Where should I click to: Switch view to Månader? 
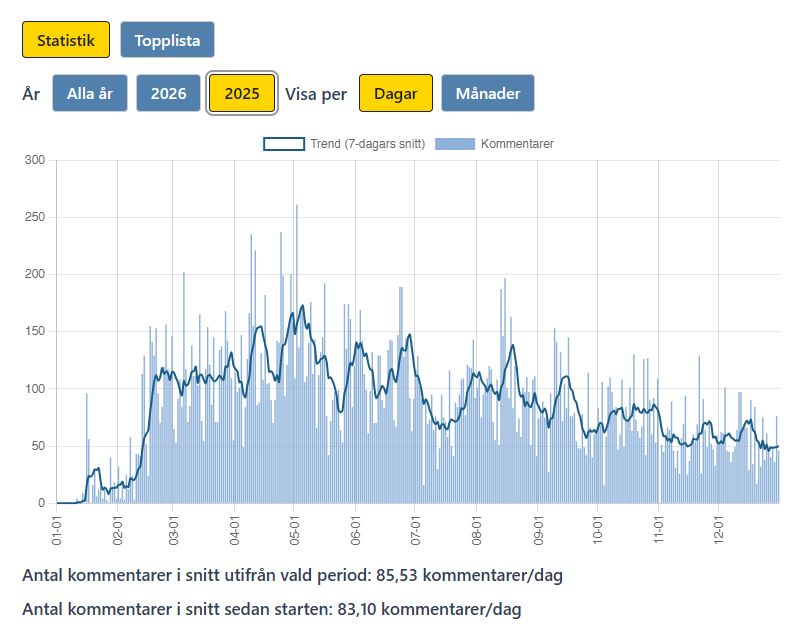[x=488, y=94]
